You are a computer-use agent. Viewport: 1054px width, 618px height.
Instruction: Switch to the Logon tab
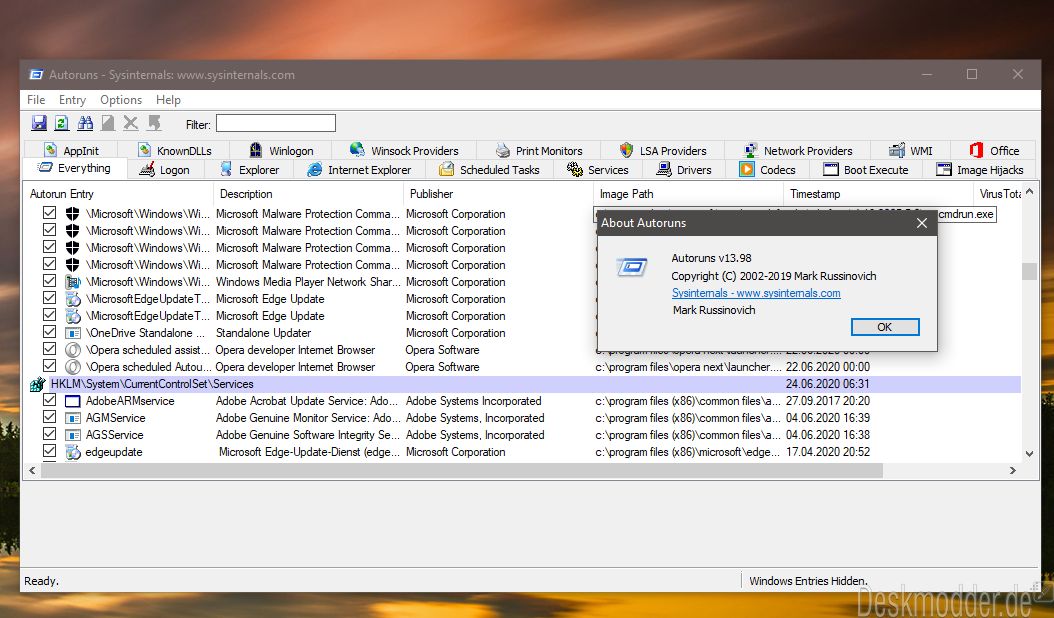pyautogui.click(x=165, y=170)
